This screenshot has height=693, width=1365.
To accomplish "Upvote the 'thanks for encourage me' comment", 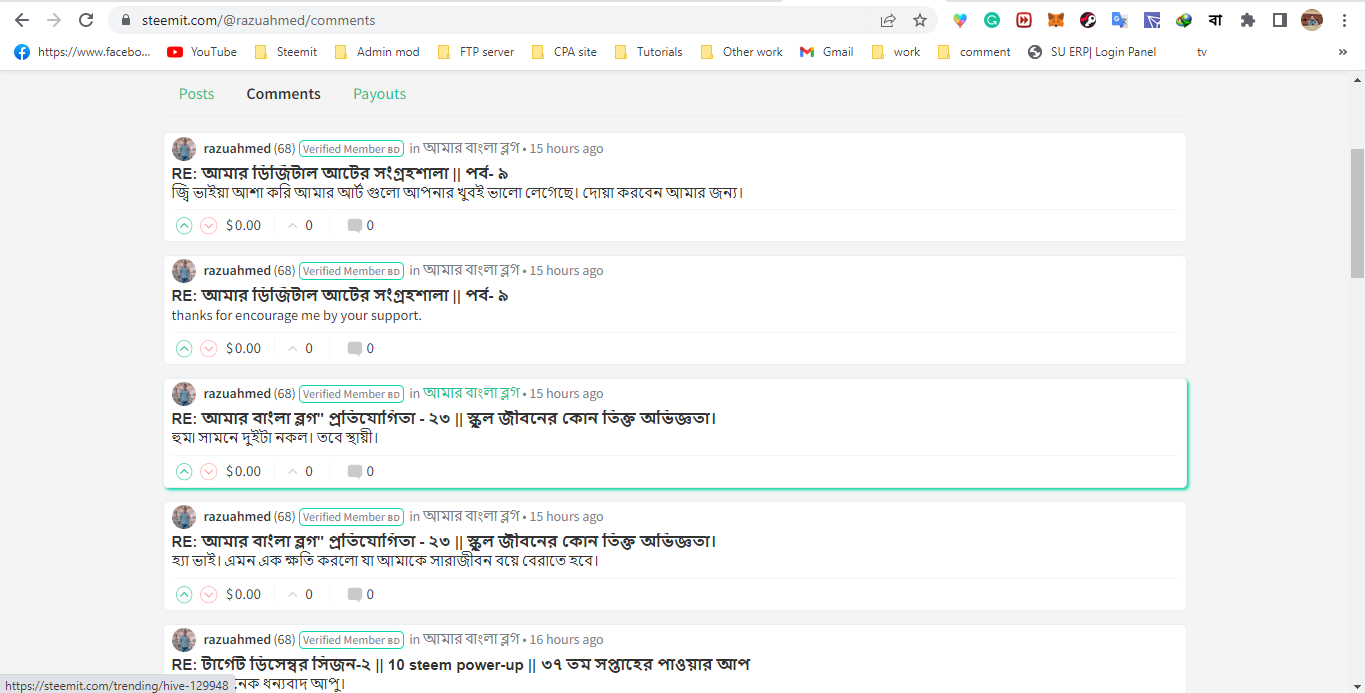I will click(x=184, y=349).
